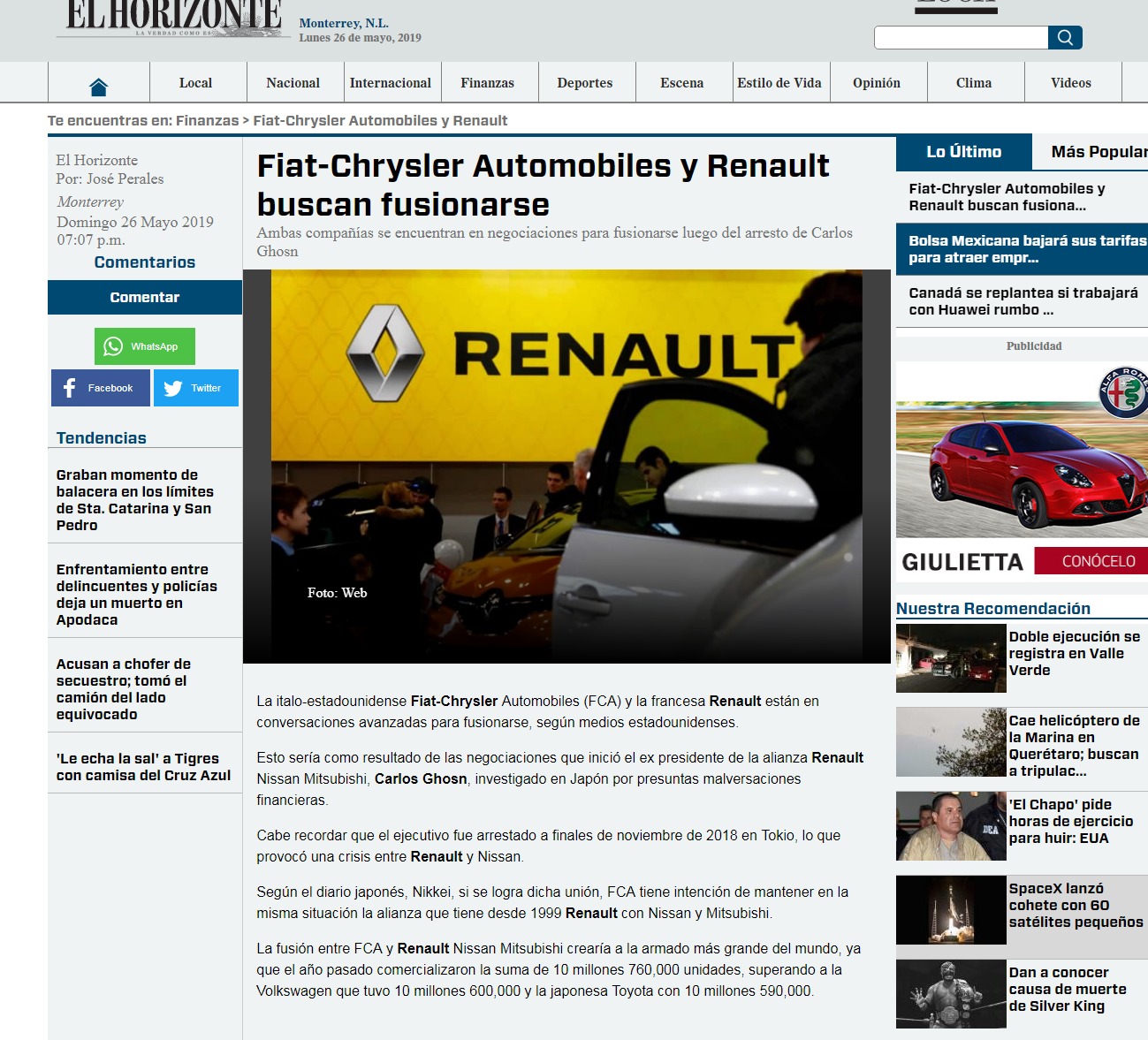This screenshot has height=1040, width=1148.
Task: Open Acusan a chofer de secuestro story
Action: [x=123, y=689]
